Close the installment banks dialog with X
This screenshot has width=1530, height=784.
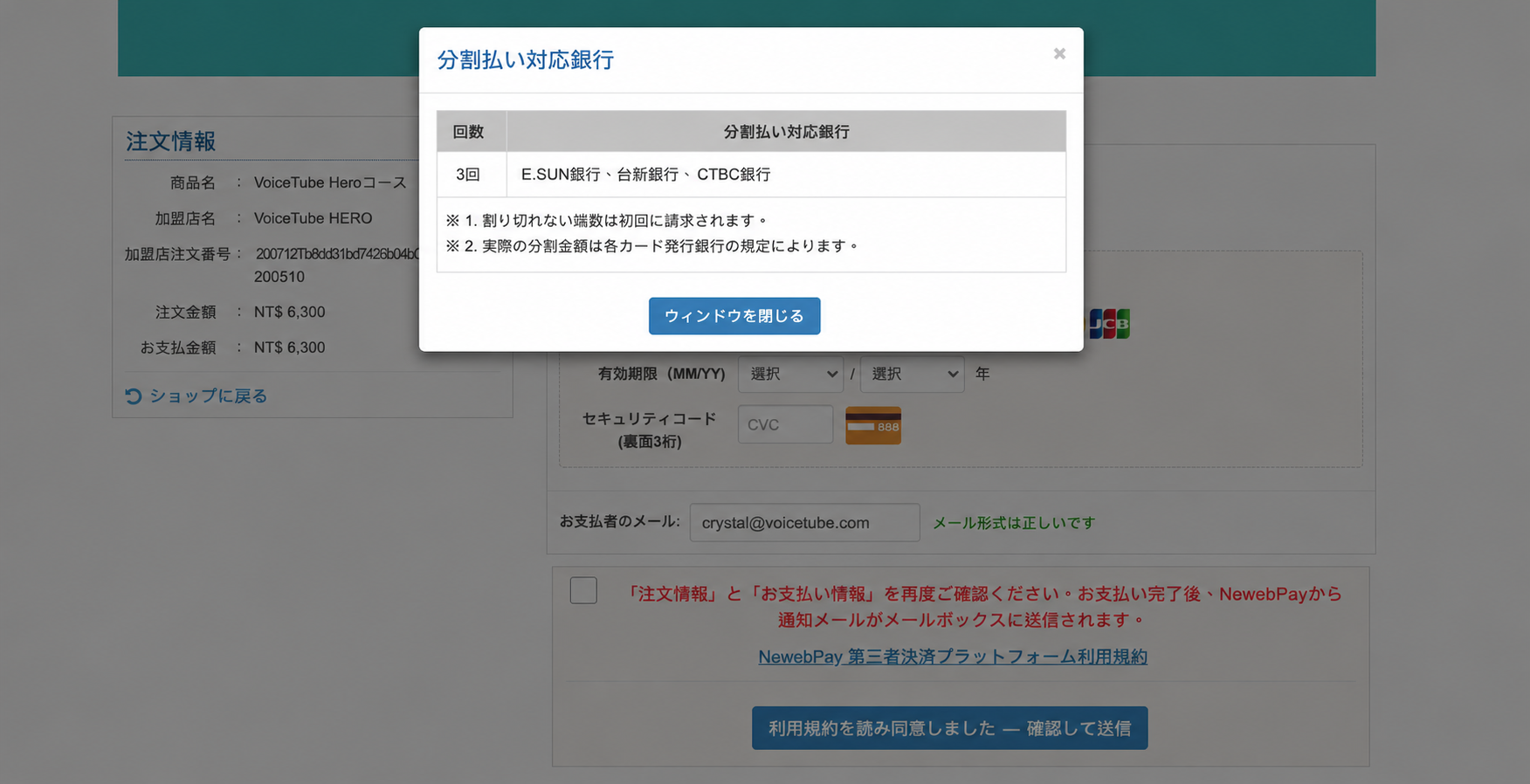pyautogui.click(x=1059, y=54)
